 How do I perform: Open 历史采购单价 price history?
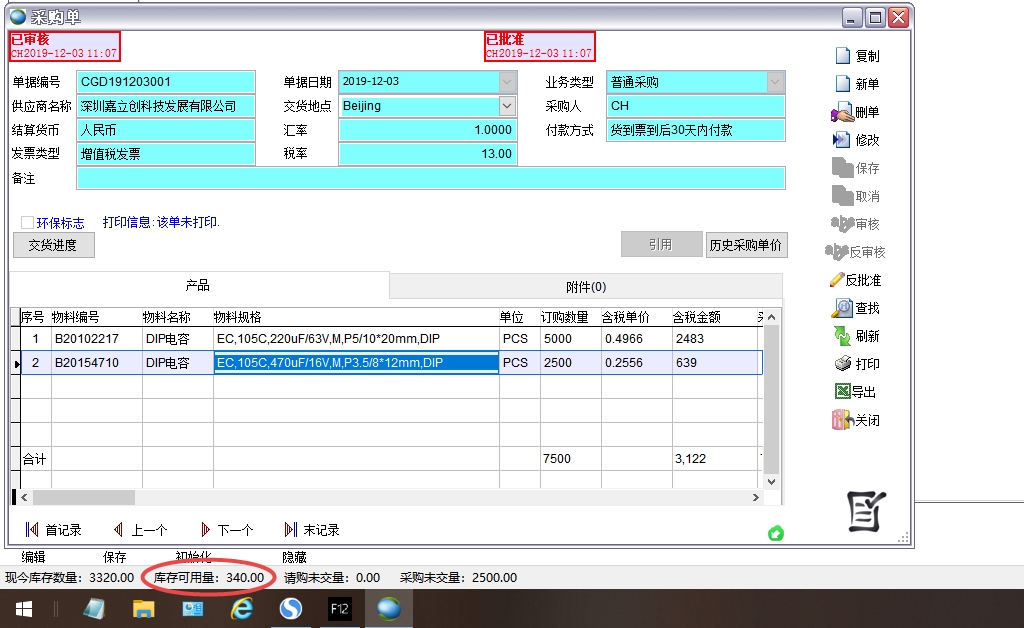point(745,245)
